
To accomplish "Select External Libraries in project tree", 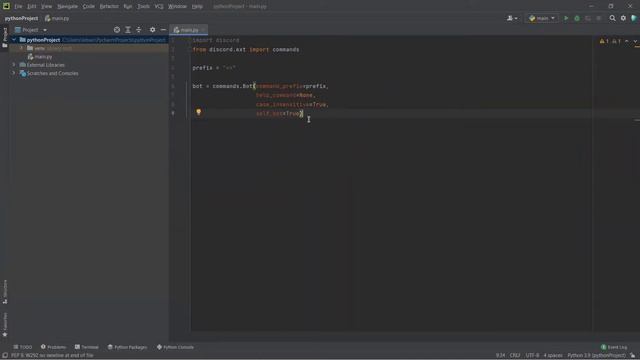I will (42, 65).
